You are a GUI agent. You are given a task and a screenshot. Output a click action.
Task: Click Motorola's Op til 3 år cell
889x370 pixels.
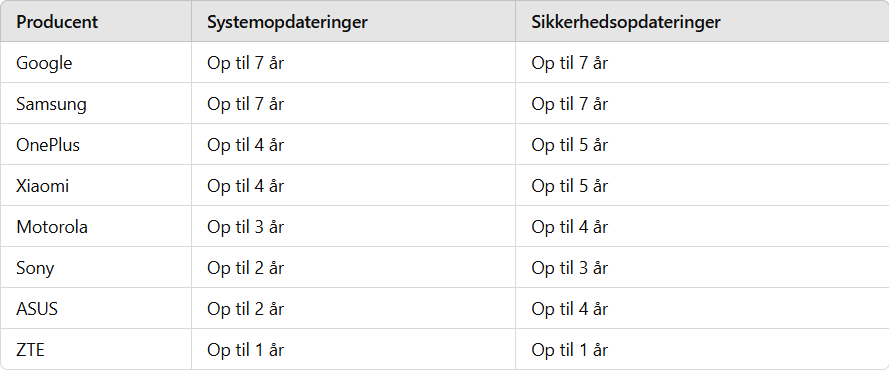353,227
